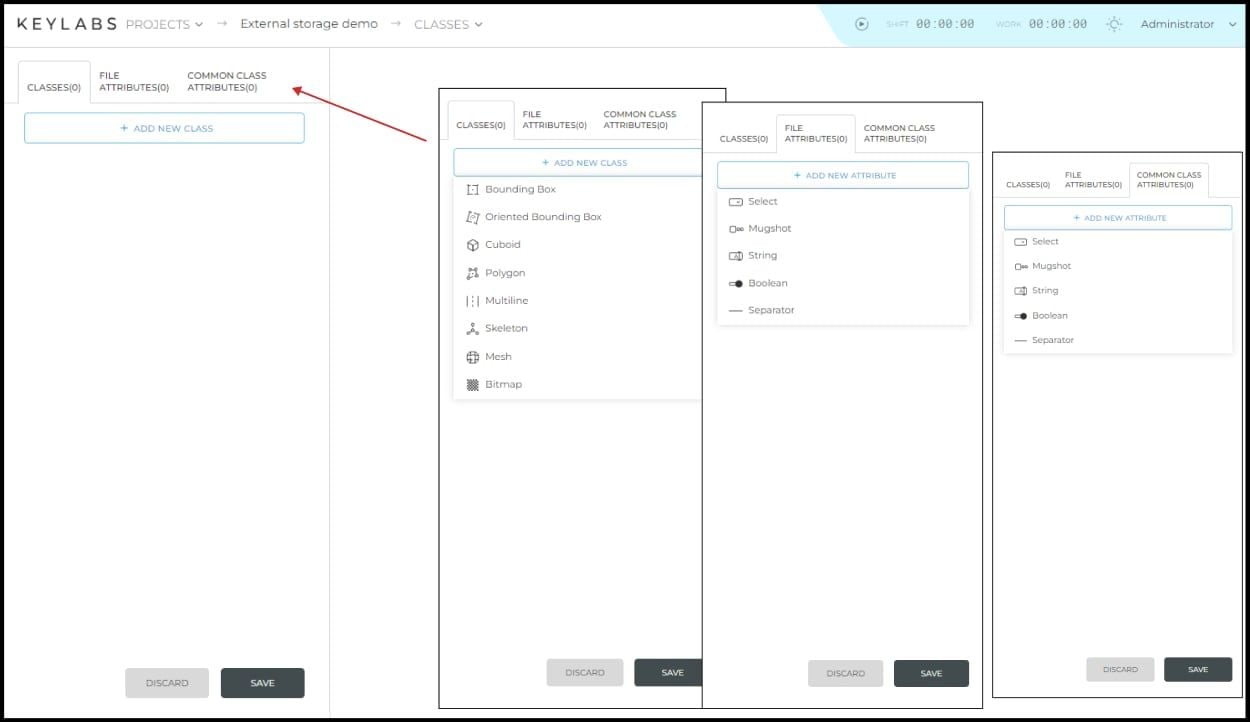This screenshot has height=722, width=1250.
Task: Click the sun theme toggle icon
Action: (1114, 24)
